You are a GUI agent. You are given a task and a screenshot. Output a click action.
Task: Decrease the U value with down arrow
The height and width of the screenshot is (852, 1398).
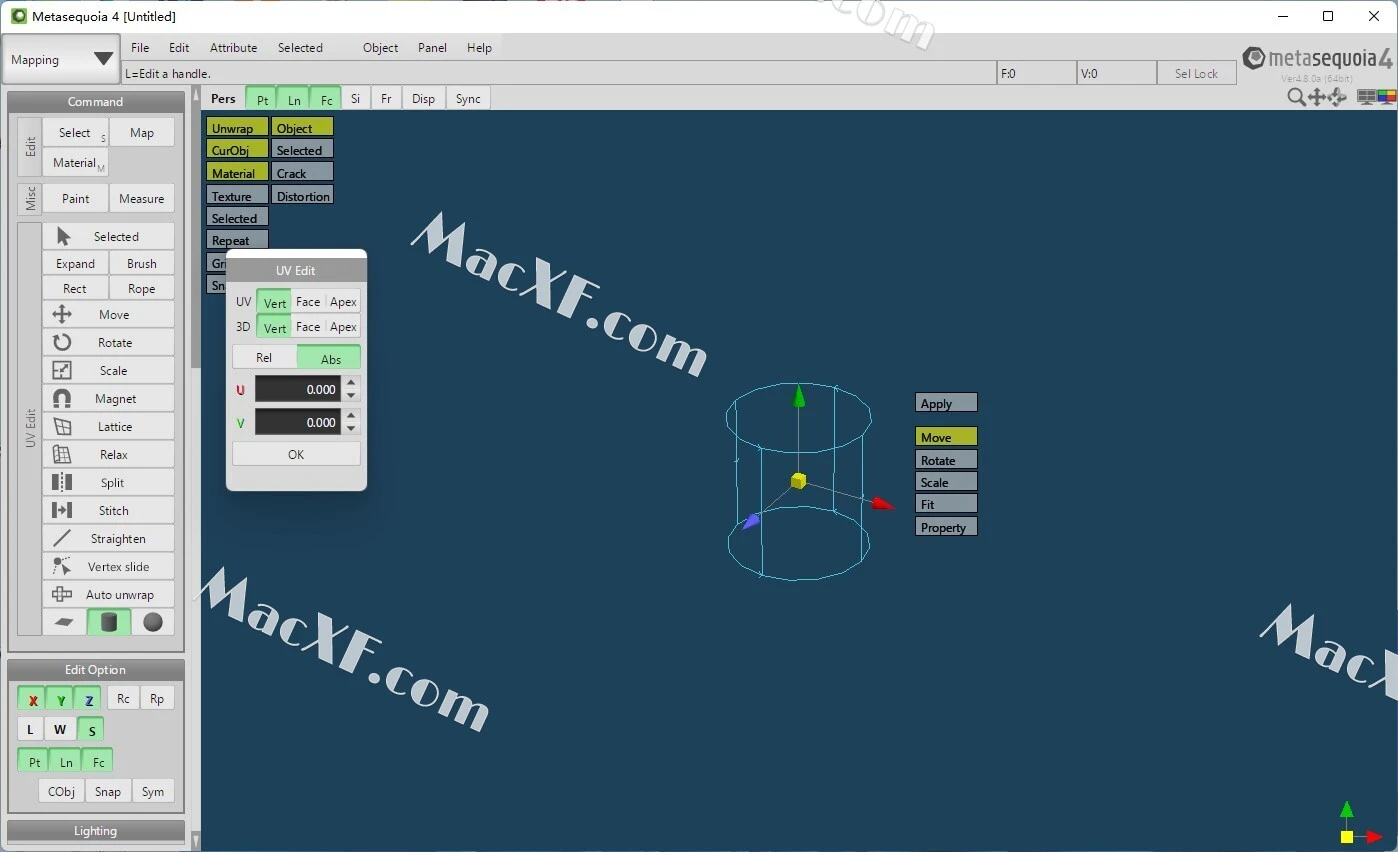click(351, 396)
